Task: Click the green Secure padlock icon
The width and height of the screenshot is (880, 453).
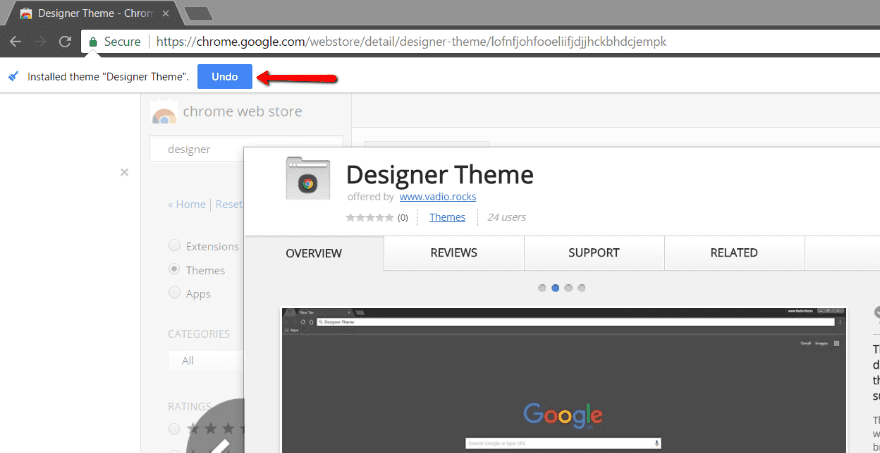Action: (93, 42)
